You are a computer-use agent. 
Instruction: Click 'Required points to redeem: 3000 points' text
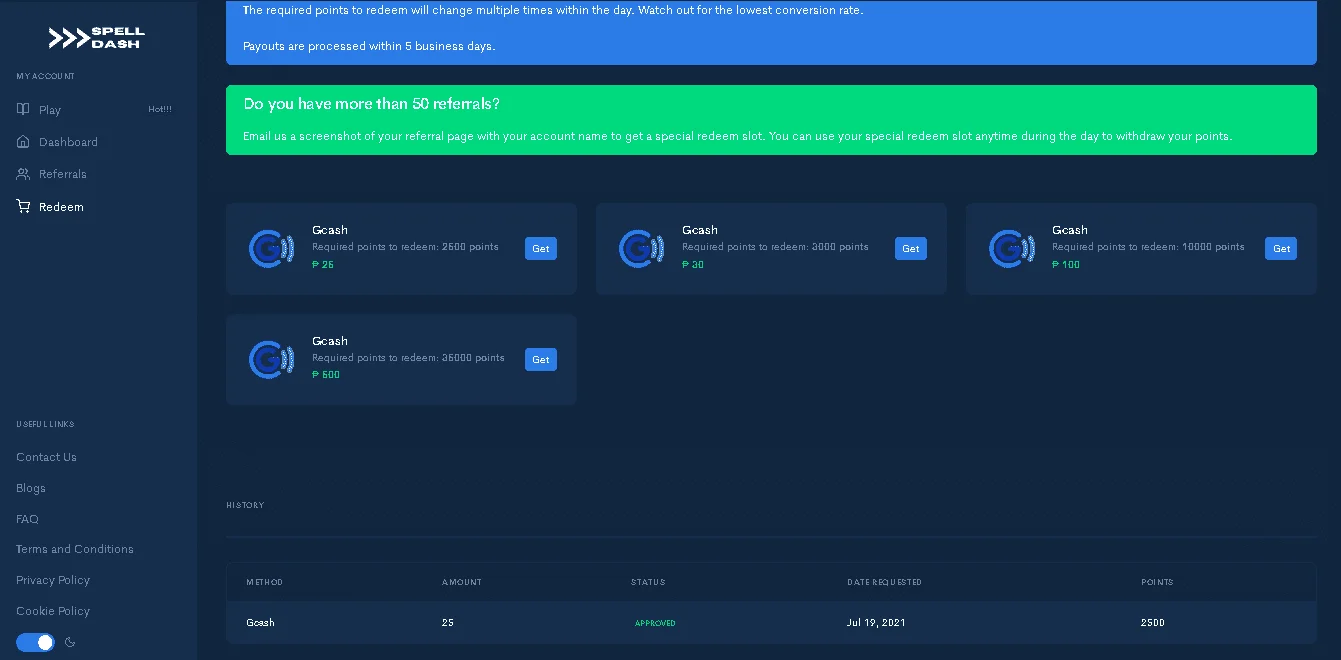(775, 247)
